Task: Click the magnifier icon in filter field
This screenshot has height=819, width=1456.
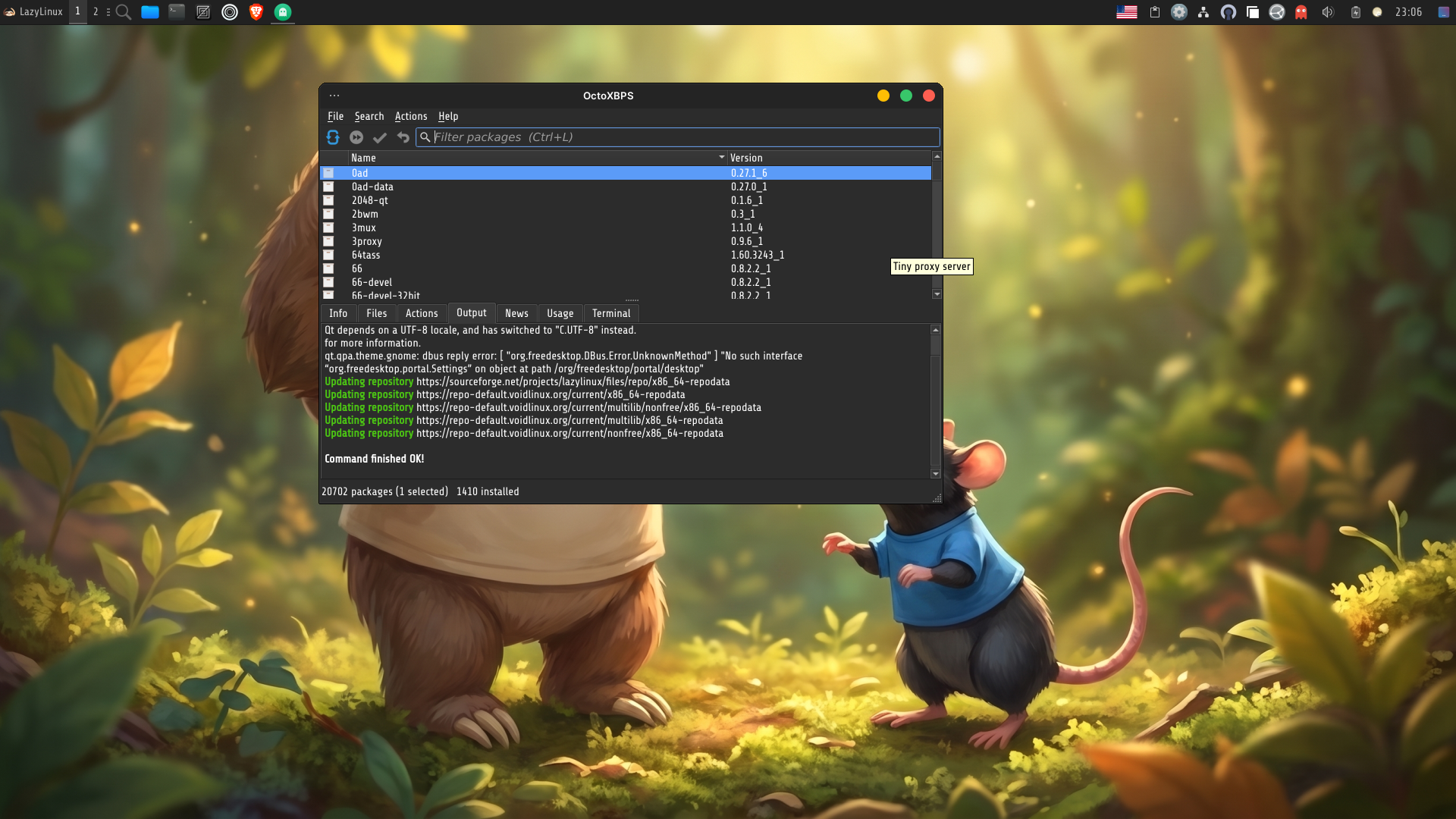Action: click(x=425, y=137)
